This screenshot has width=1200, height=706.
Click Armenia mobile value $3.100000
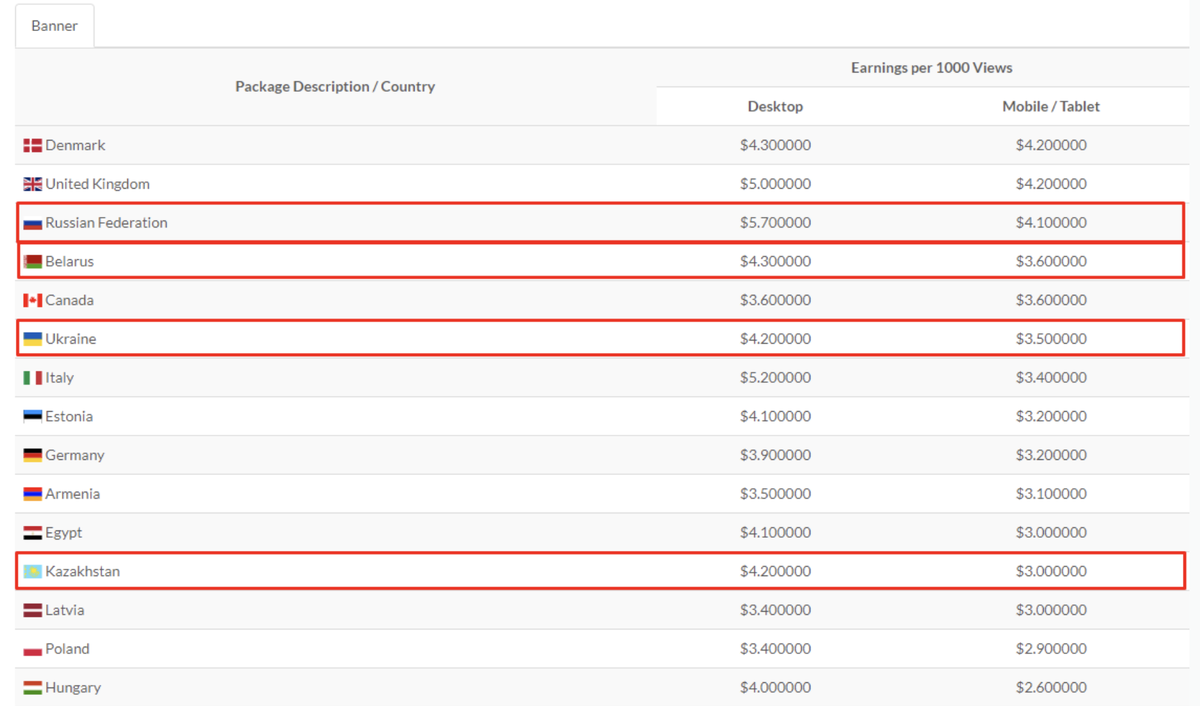tap(1051, 494)
